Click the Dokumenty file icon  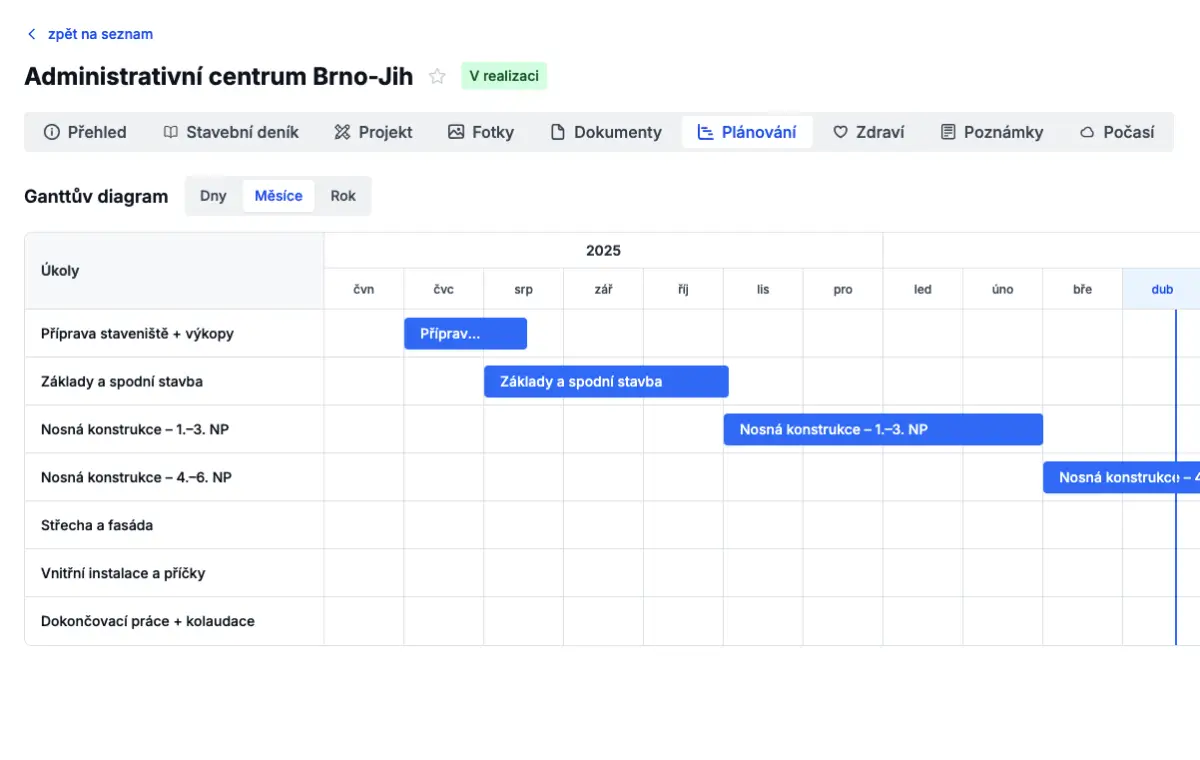(x=558, y=132)
